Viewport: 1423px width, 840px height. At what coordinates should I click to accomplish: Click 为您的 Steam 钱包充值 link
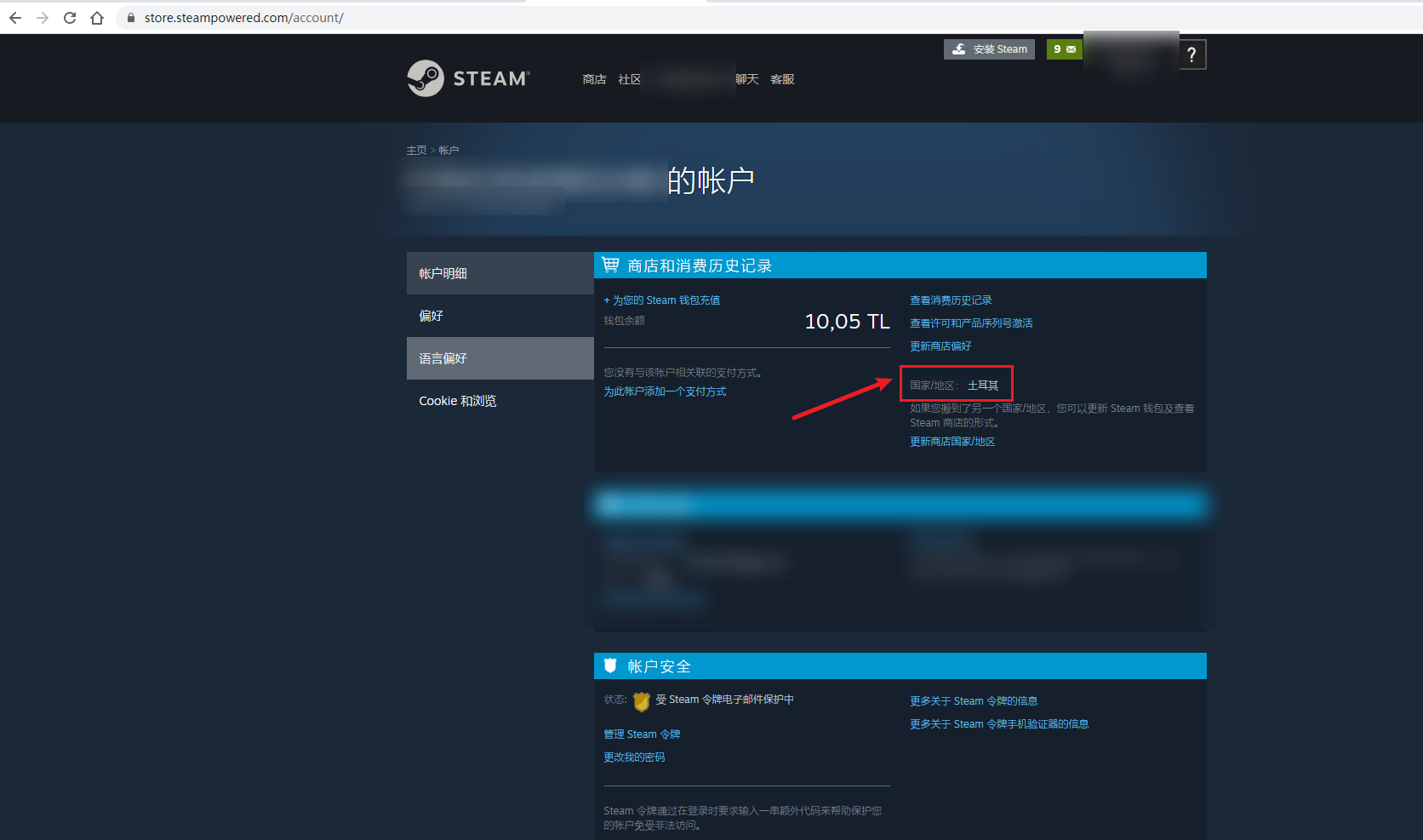coord(662,300)
